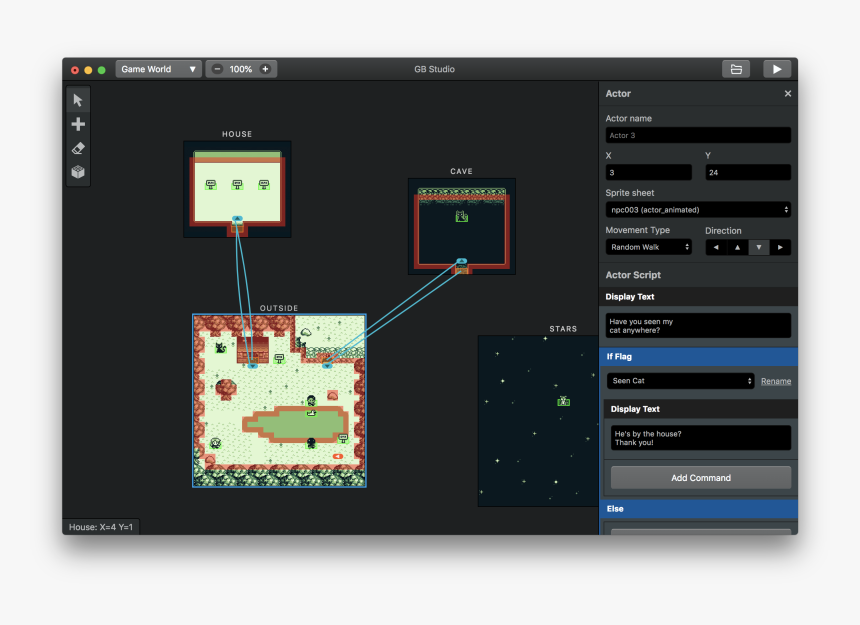Viewport: 860px width, 625px height.
Task: Set direction to right arrow
Action: [x=780, y=247]
